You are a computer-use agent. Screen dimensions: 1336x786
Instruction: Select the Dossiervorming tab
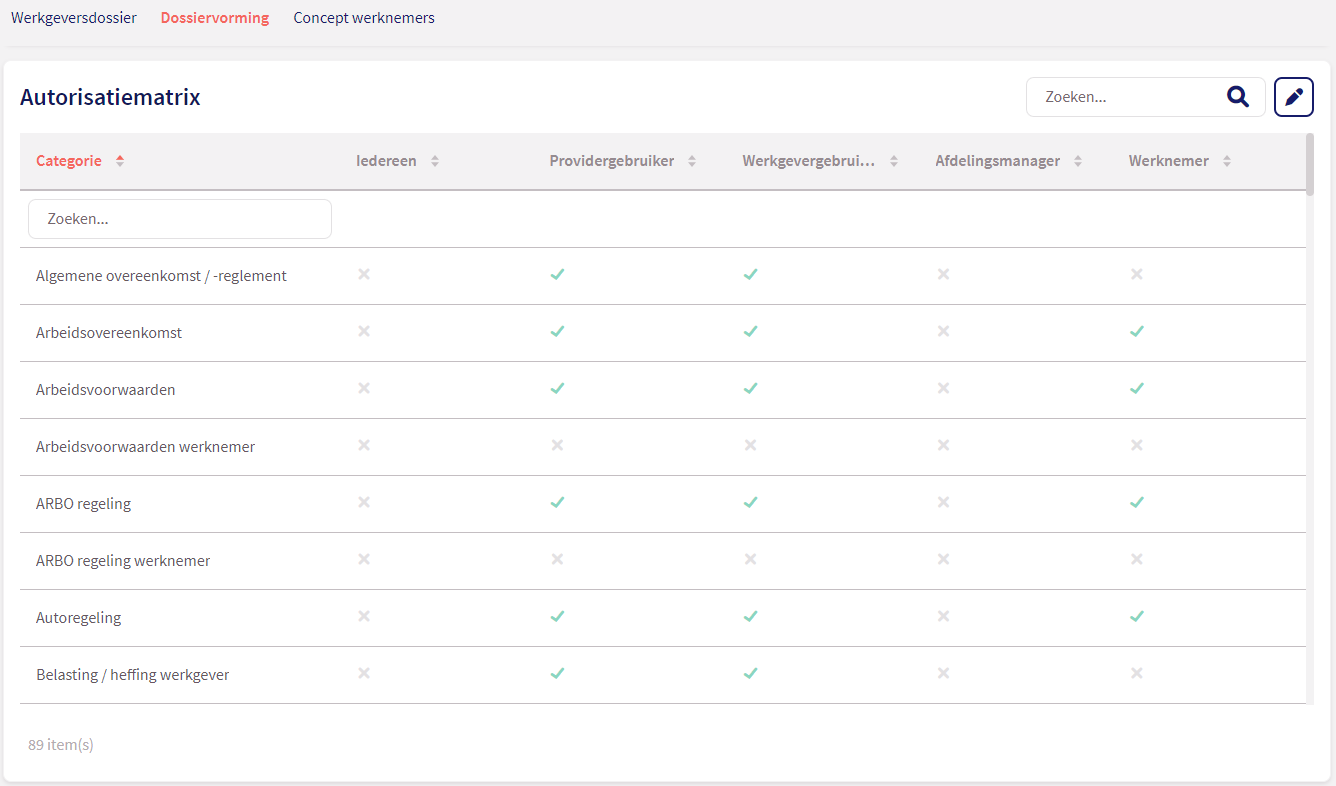tap(215, 18)
